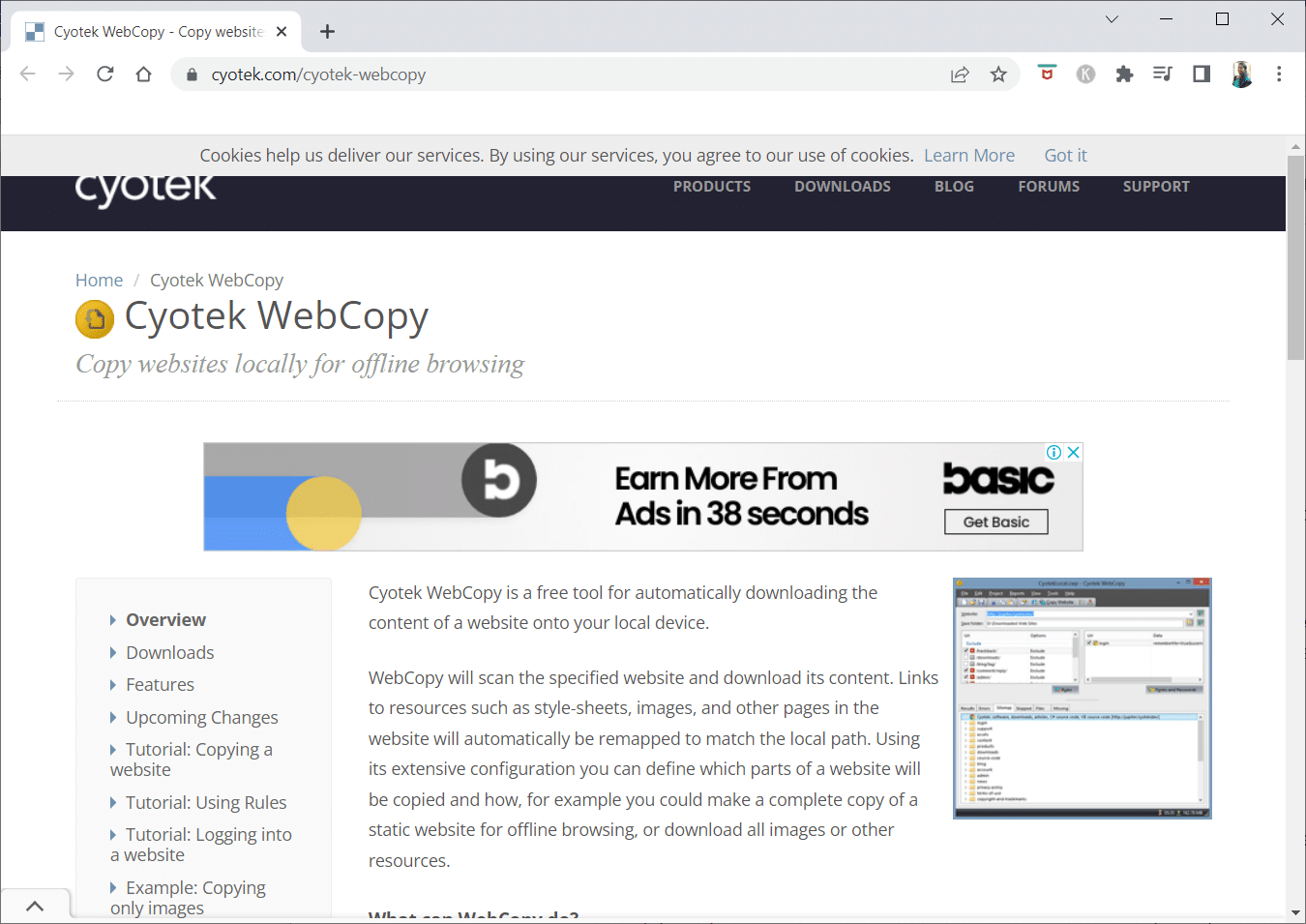Close the basic advertisement

(x=1073, y=452)
